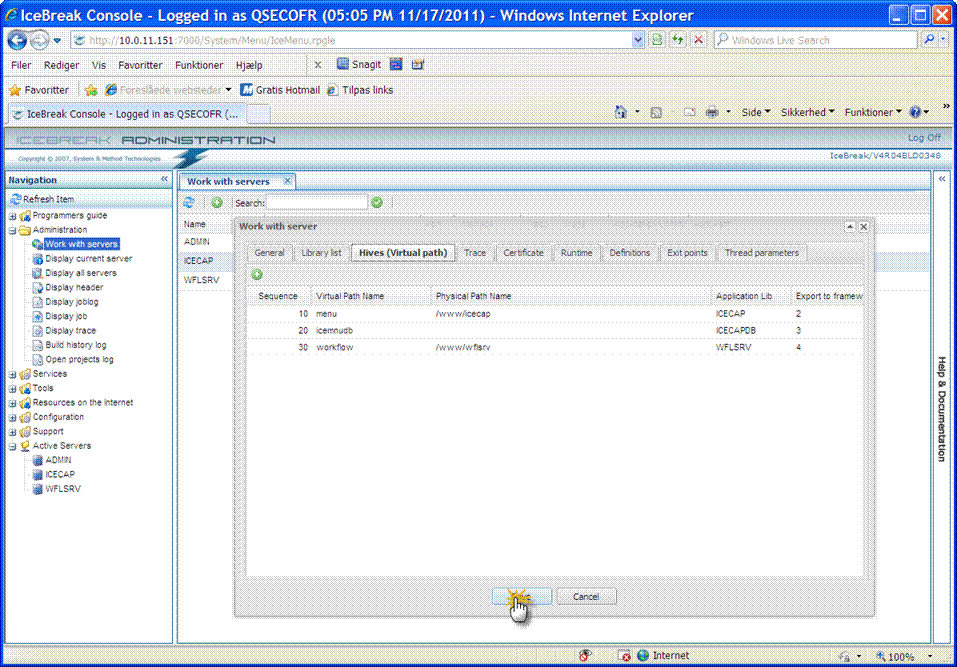Viewport: 957px width, 667px height.
Task: Click blocked popup status bar icon
Action: click(x=624, y=655)
